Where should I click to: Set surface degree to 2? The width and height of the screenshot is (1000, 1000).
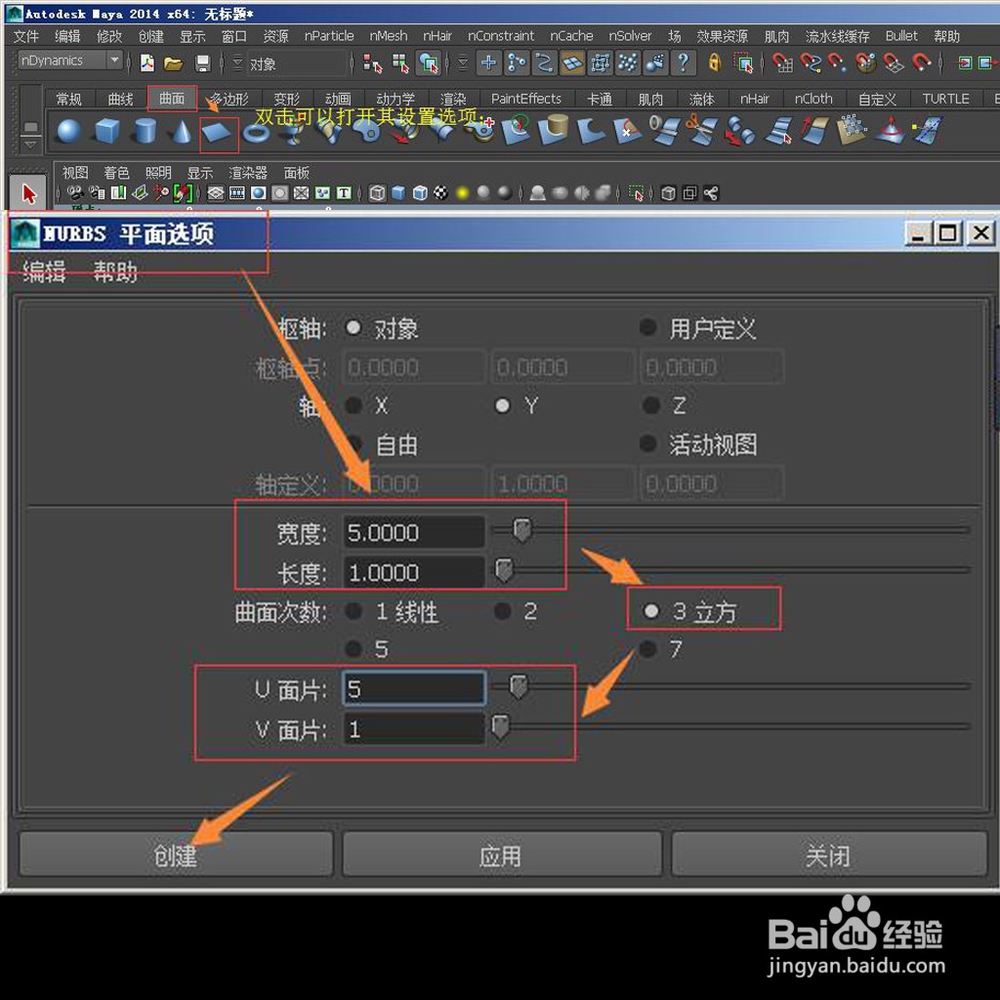503,611
